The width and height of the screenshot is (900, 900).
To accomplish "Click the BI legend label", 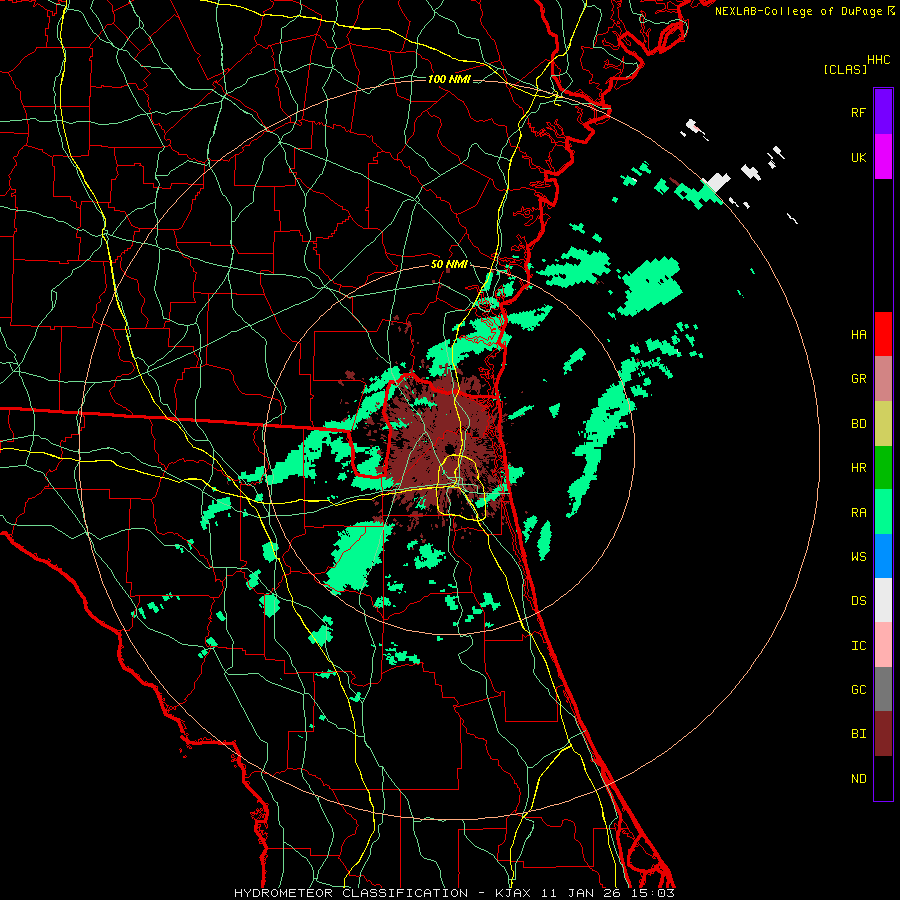I will point(858,734).
